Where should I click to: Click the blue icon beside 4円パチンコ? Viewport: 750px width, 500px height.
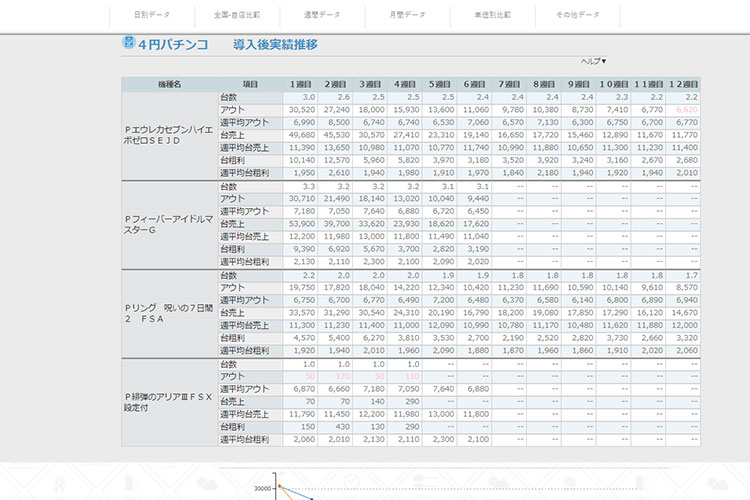coord(129,43)
